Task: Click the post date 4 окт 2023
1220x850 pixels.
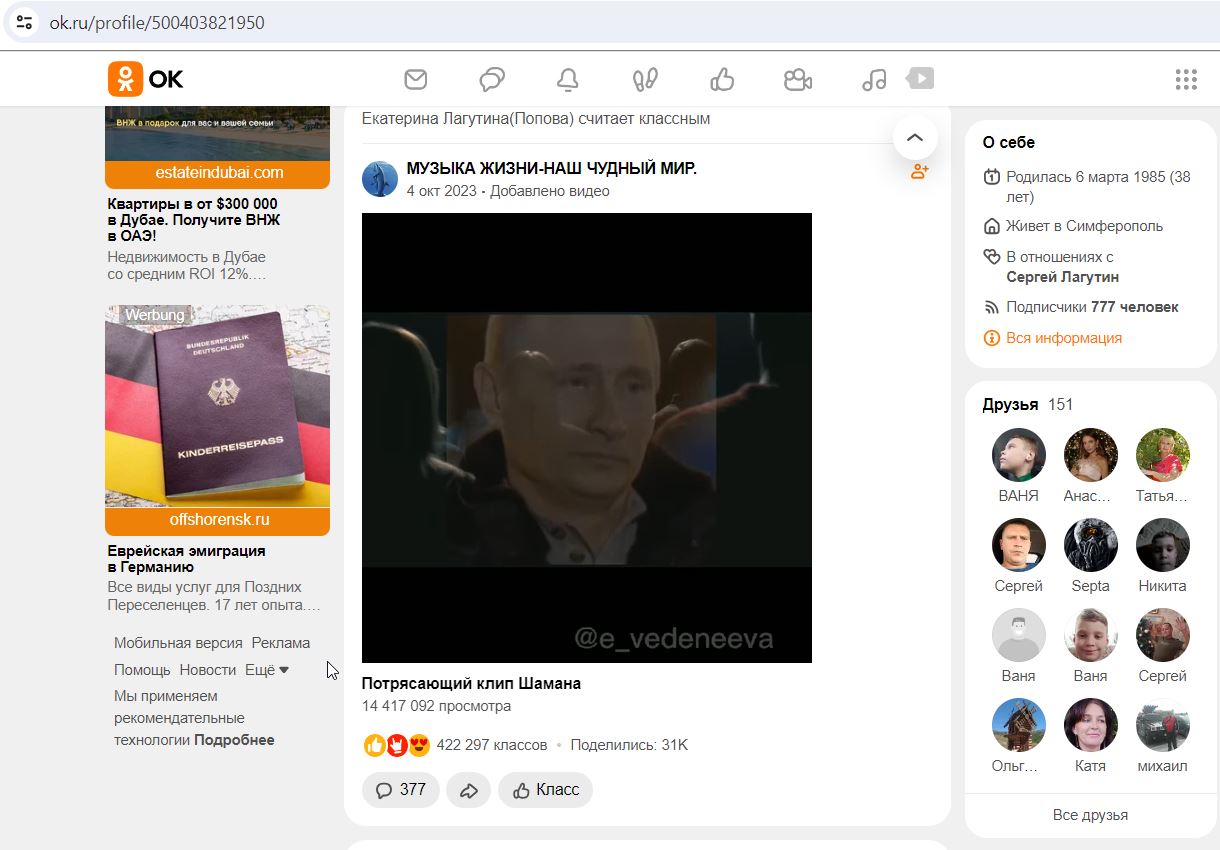Action: click(x=441, y=191)
